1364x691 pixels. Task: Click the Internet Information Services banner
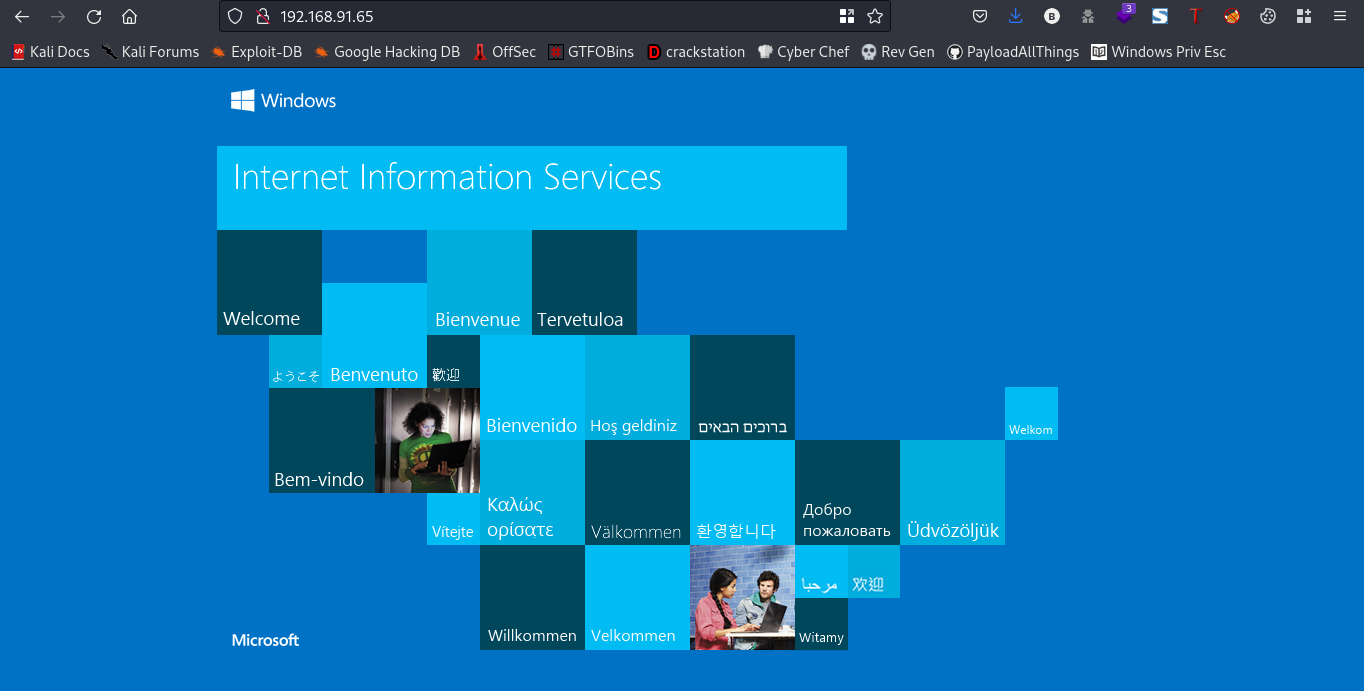pos(532,188)
